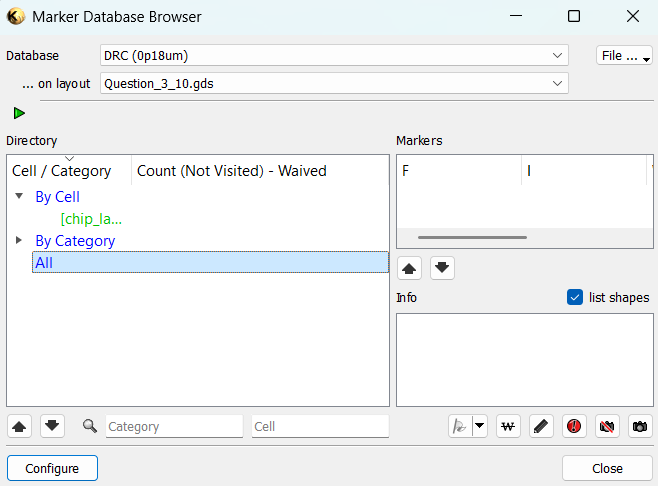Click the Configure button
Image resolution: width=658 pixels, height=486 pixels.
52,468
